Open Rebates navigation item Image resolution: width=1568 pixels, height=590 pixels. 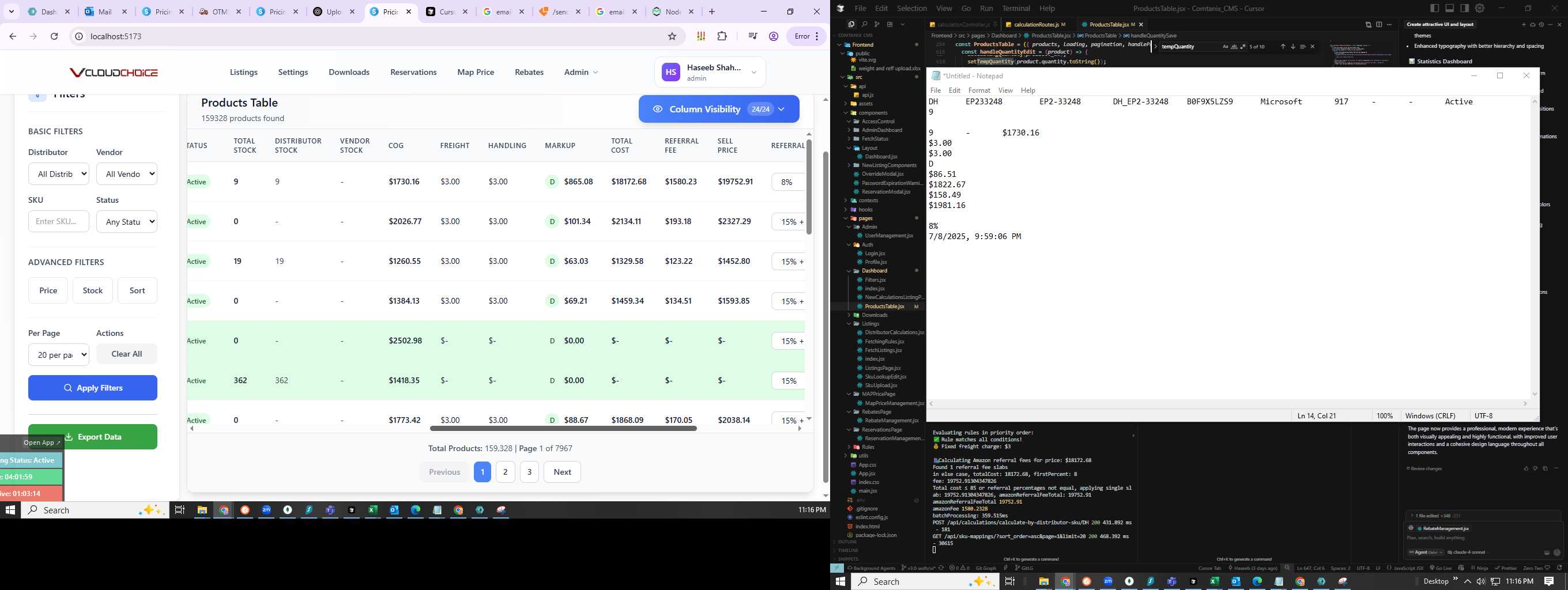529,72
